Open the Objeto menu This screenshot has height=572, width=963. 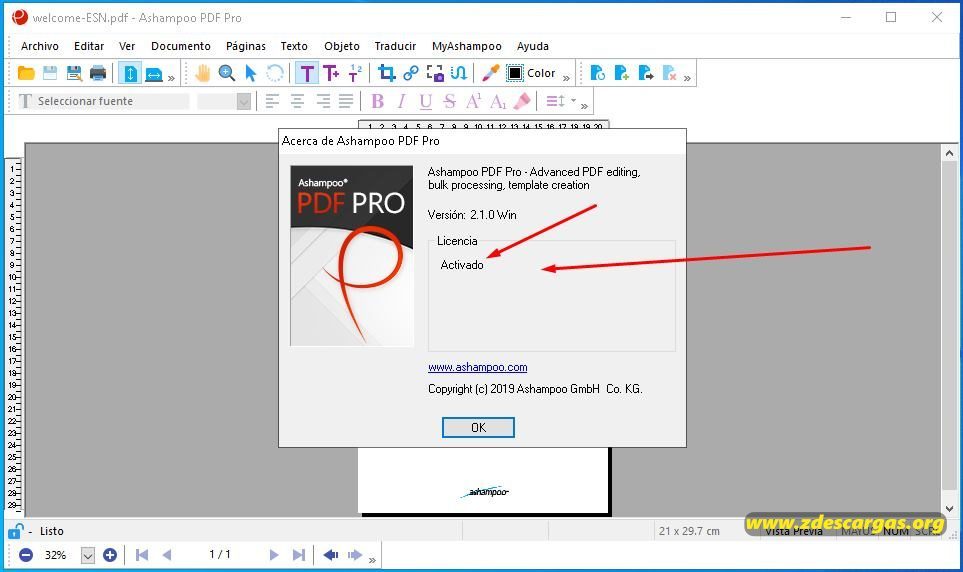(x=342, y=46)
